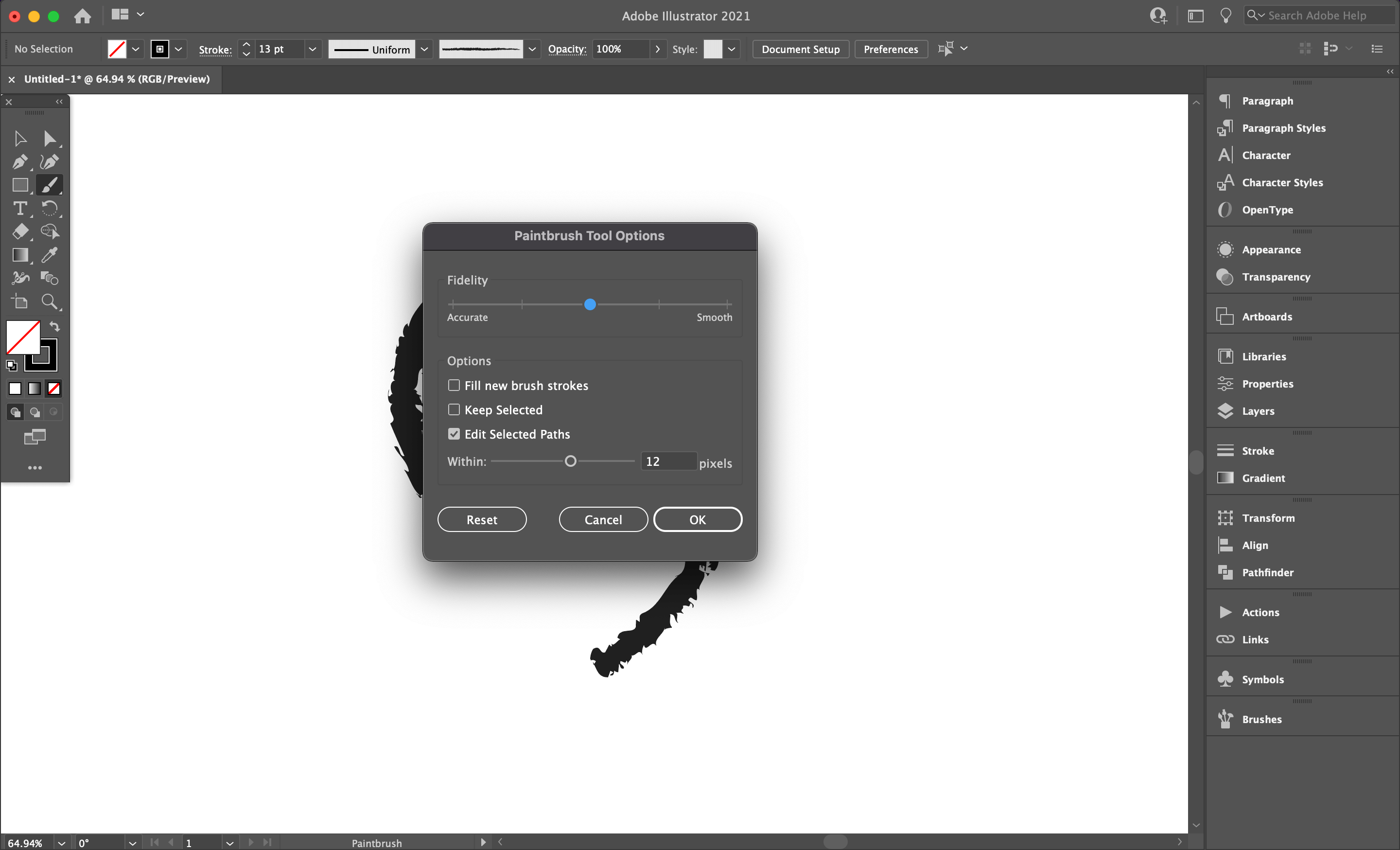This screenshot has width=1400, height=850.
Task: Open the Transparency panel
Action: (1276, 277)
